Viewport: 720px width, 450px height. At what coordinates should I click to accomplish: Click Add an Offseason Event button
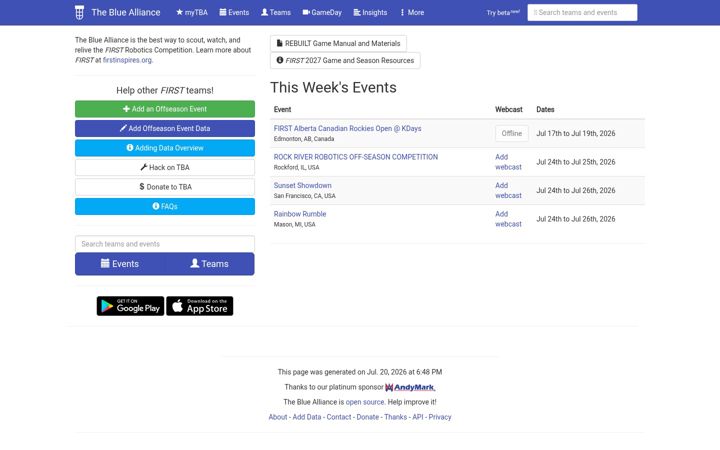pyautogui.click(x=165, y=109)
